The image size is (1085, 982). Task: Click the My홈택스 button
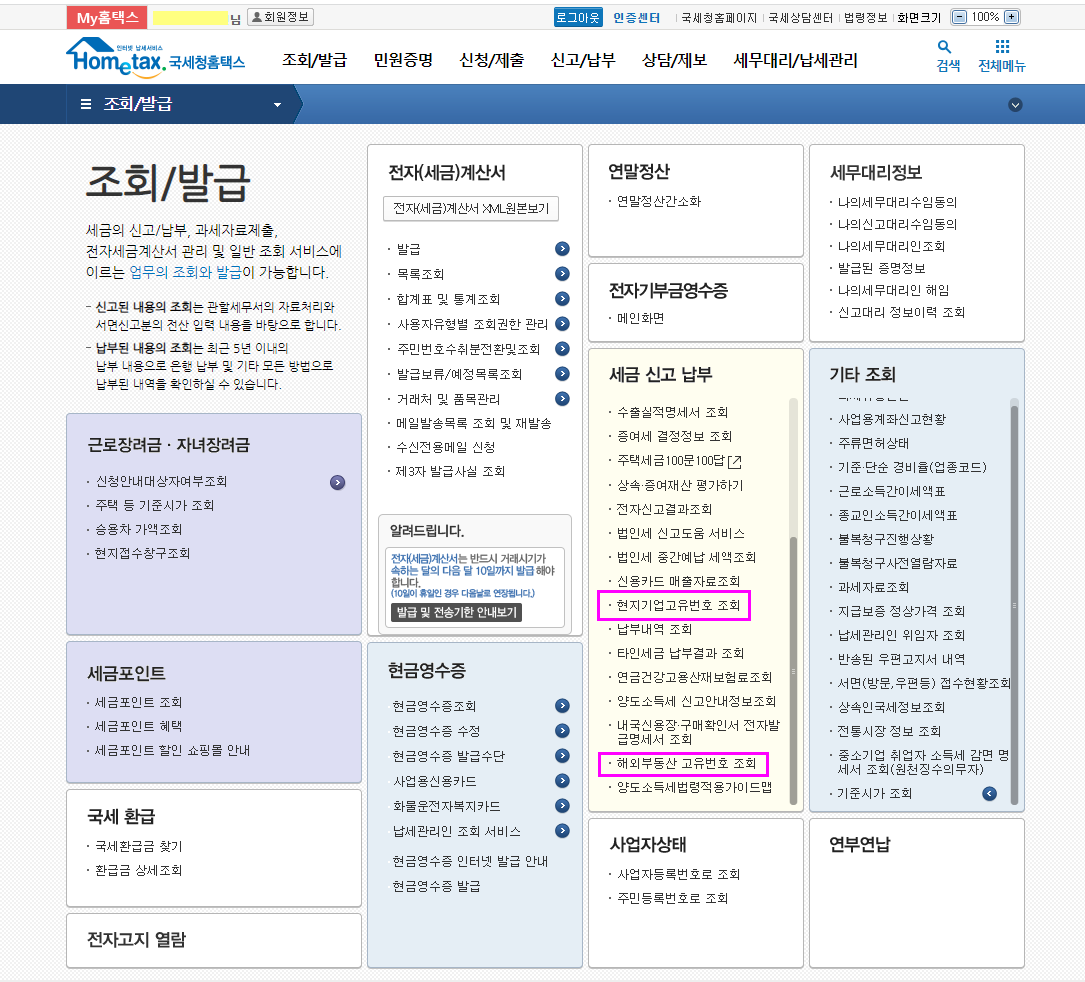(x=107, y=17)
